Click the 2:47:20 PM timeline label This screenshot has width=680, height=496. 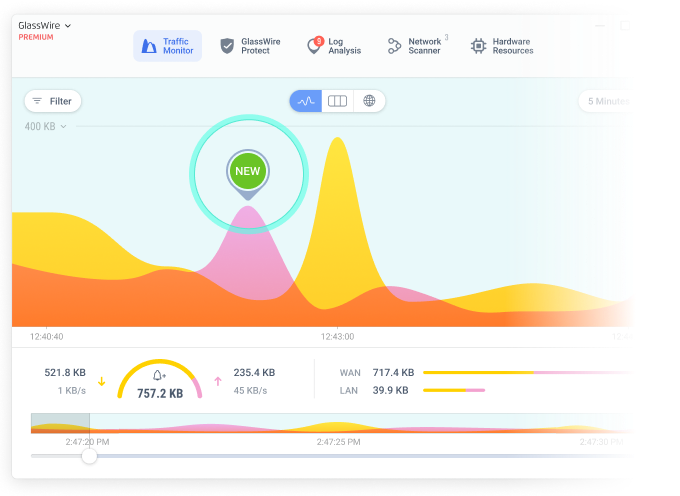point(87,442)
